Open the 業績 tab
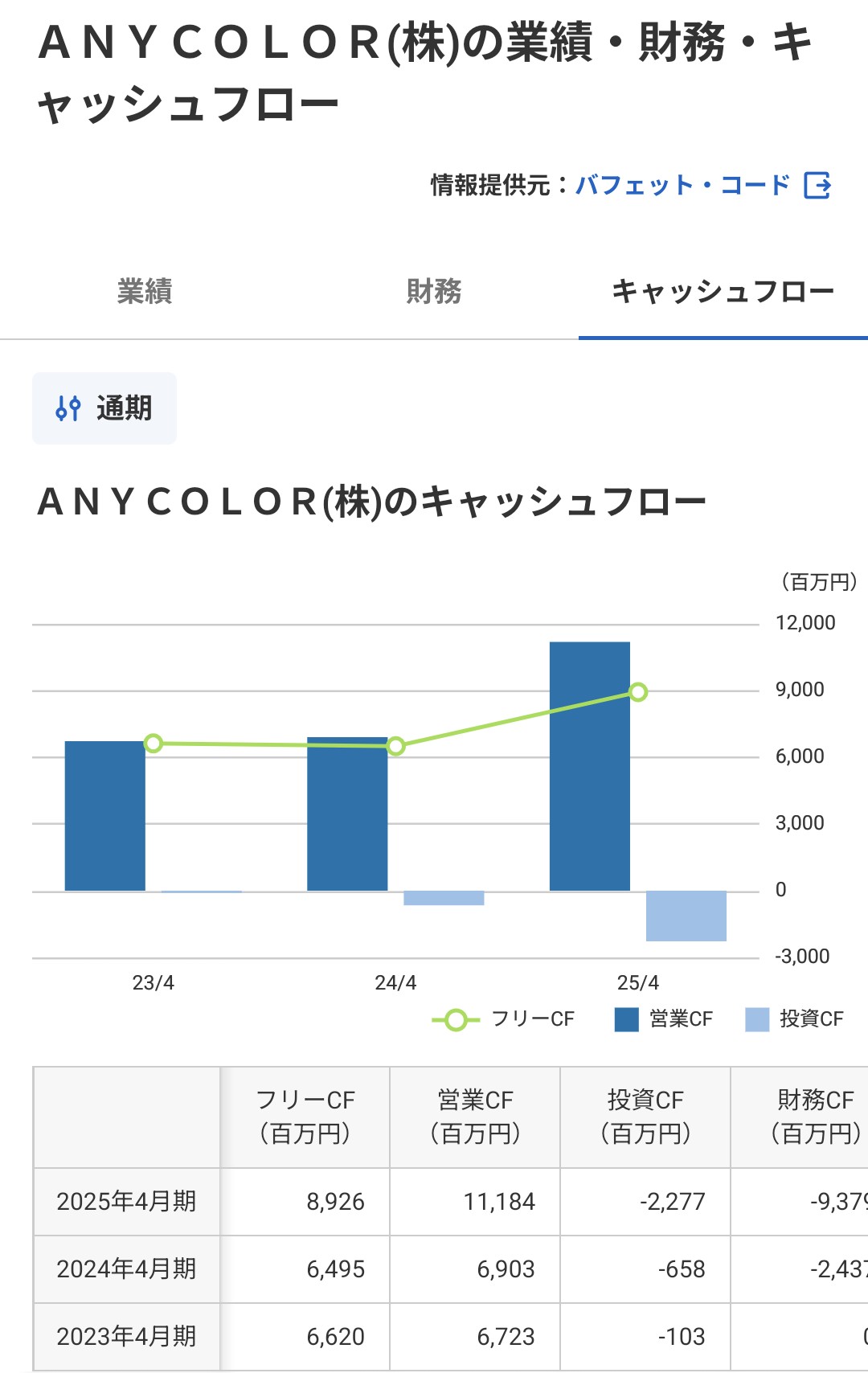Screen dimensions: 868x1373 [145, 291]
